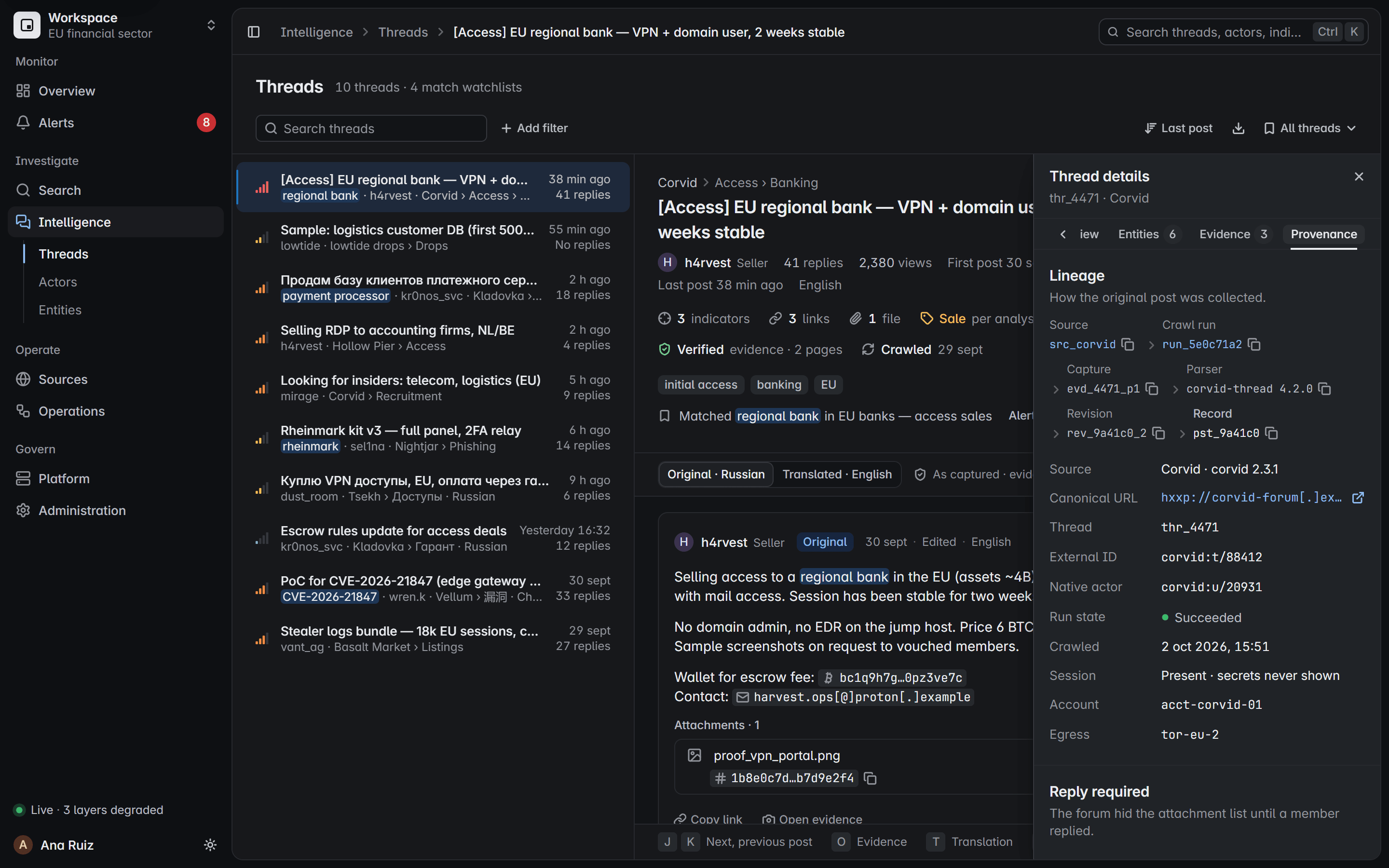Screen dimensions: 1389x868
Task: Select Original · Russian view
Action: click(x=716, y=474)
